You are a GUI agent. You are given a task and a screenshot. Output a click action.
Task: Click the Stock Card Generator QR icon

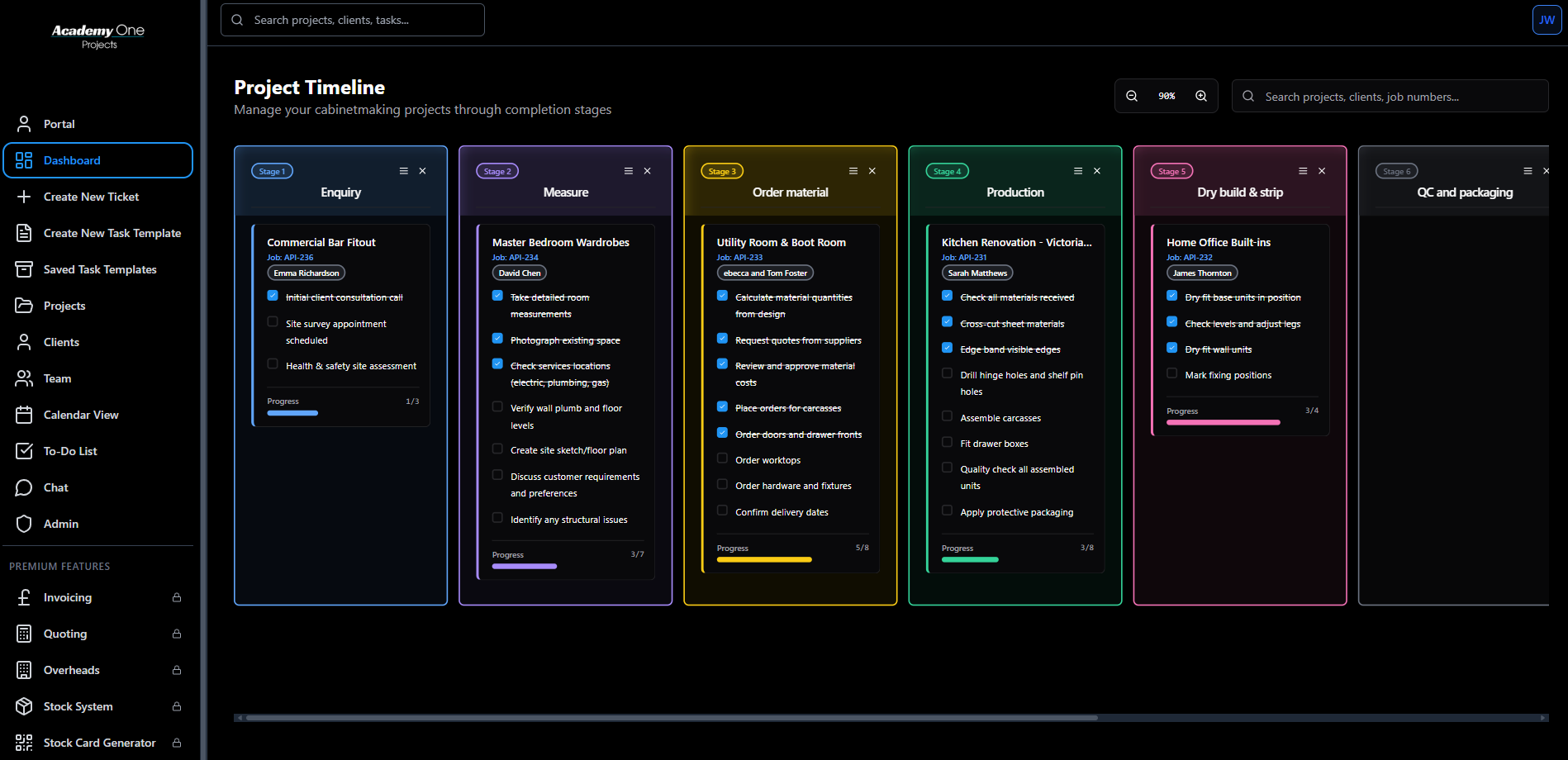[x=24, y=743]
